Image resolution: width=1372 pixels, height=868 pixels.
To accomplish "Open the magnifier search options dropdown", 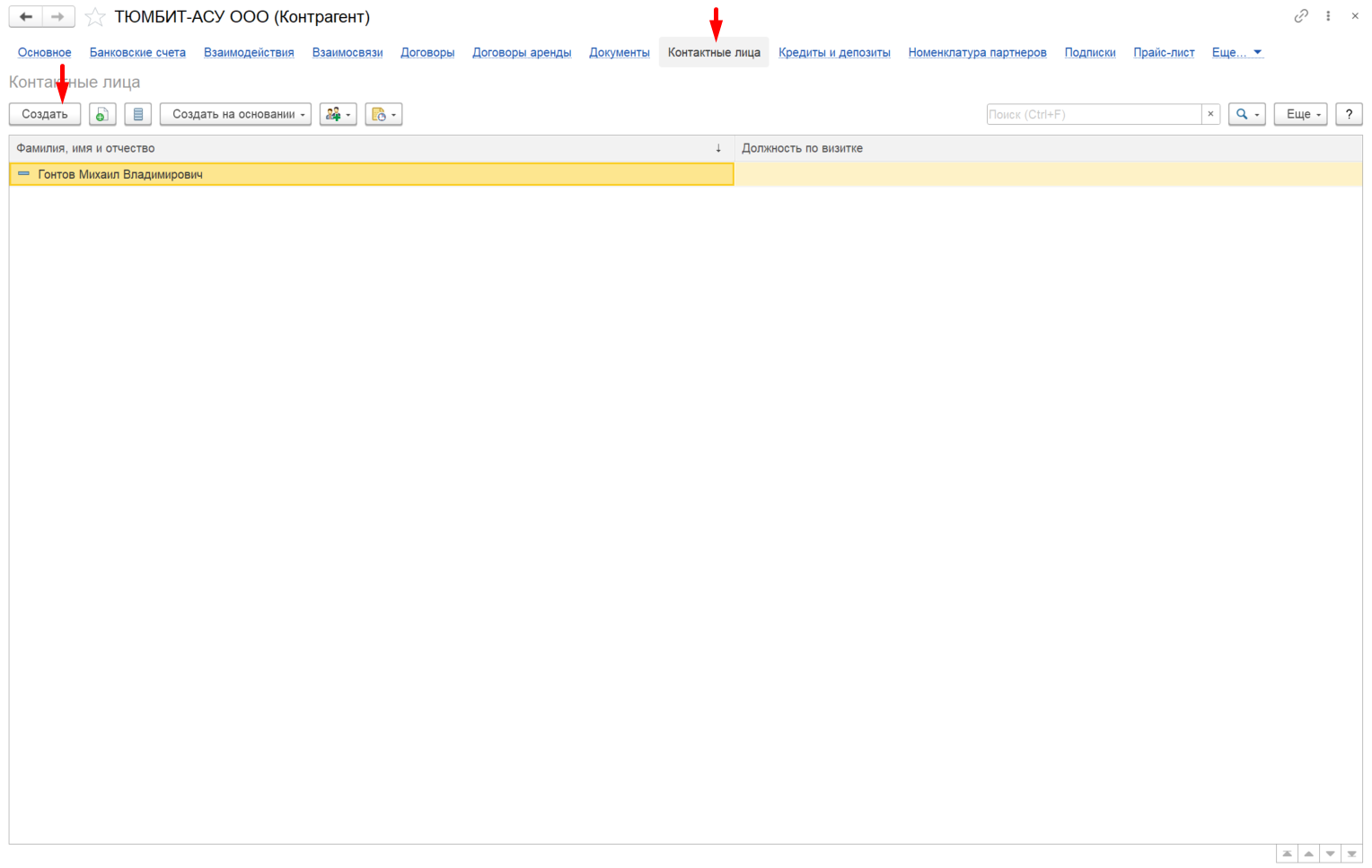I will [x=1247, y=114].
